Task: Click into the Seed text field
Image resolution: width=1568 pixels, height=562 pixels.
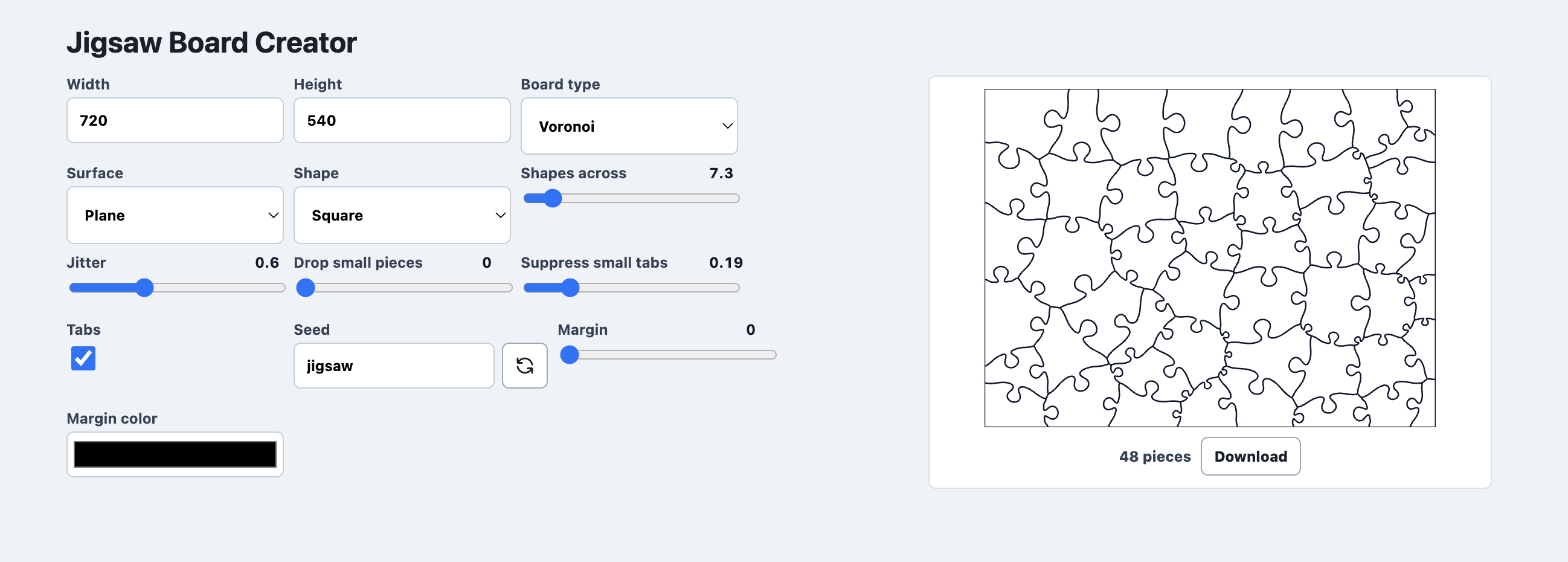Action: pyautogui.click(x=394, y=366)
